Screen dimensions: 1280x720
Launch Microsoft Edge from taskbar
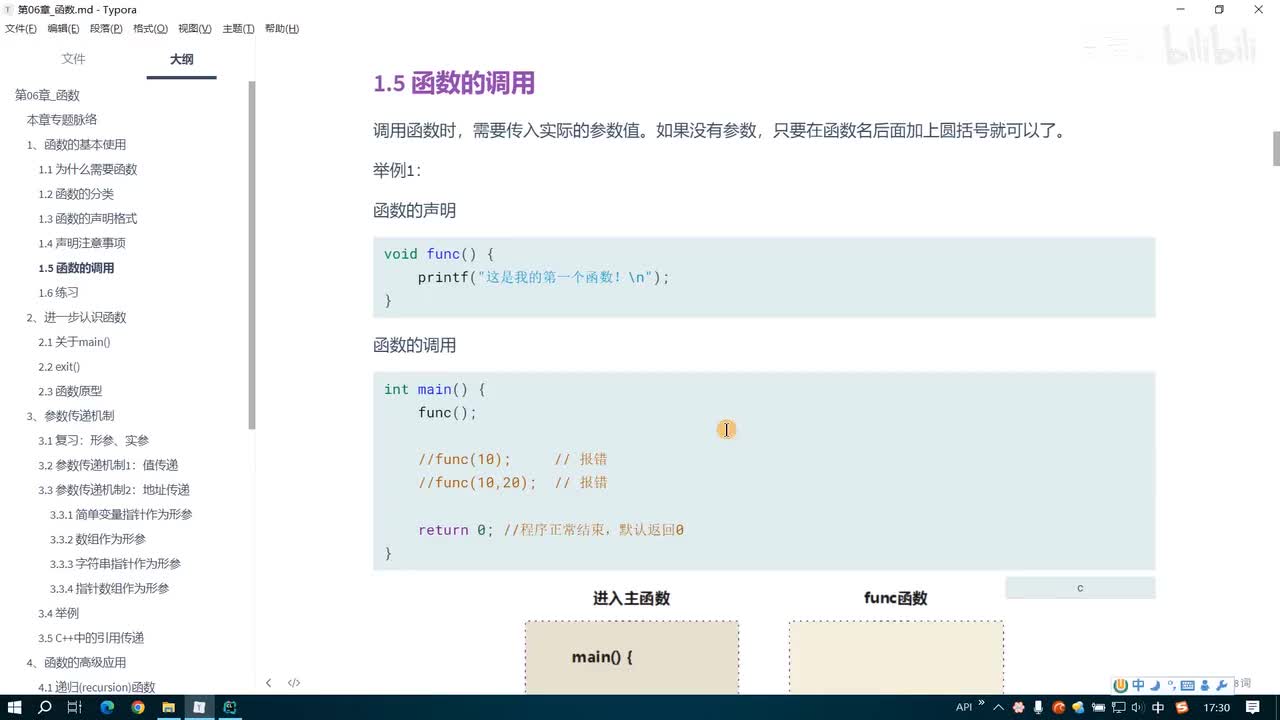(107, 707)
